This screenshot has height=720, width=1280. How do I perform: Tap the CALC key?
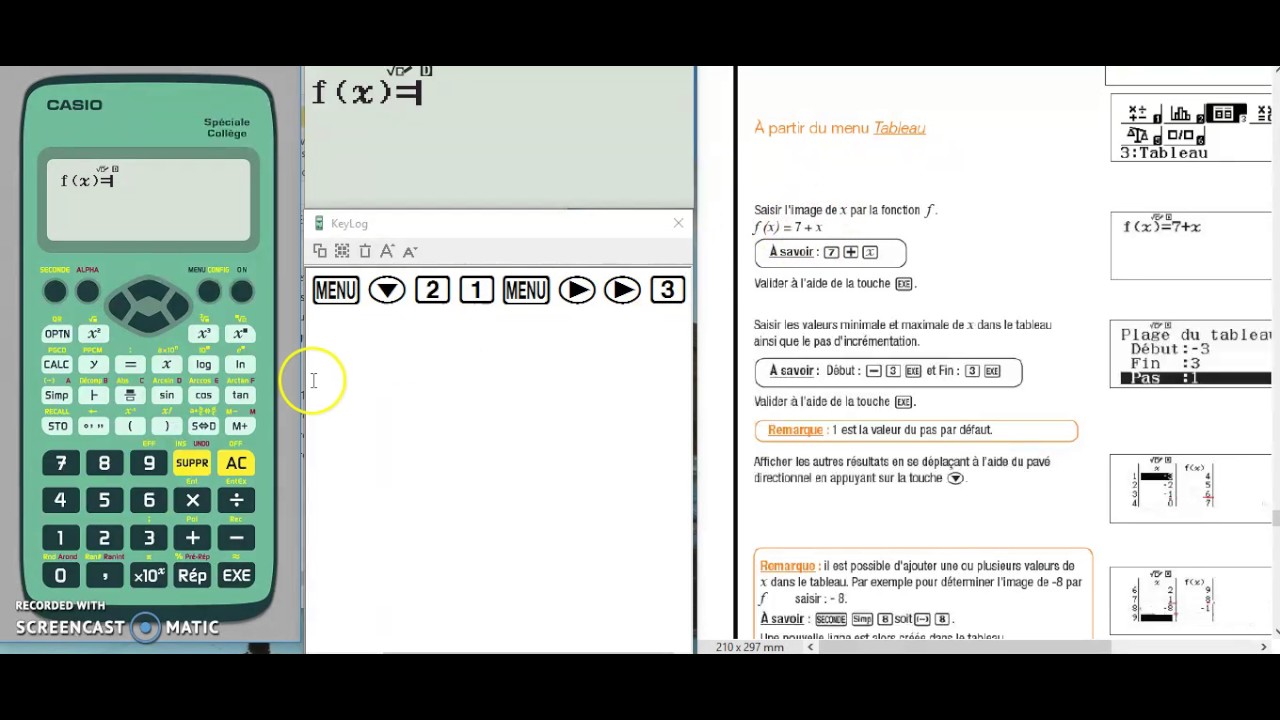click(57, 365)
